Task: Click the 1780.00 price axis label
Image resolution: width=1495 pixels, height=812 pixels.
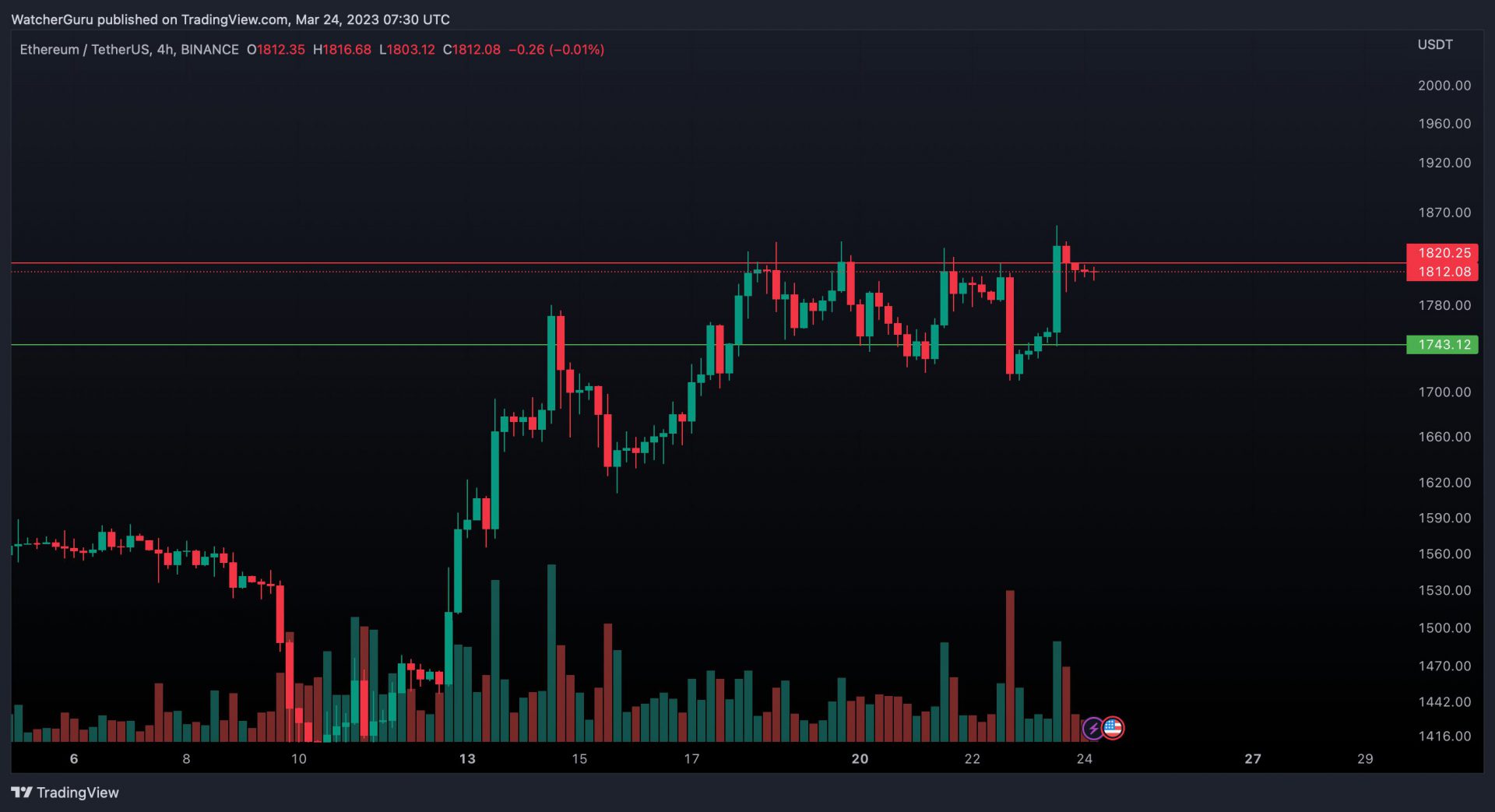Action: 1444,305
